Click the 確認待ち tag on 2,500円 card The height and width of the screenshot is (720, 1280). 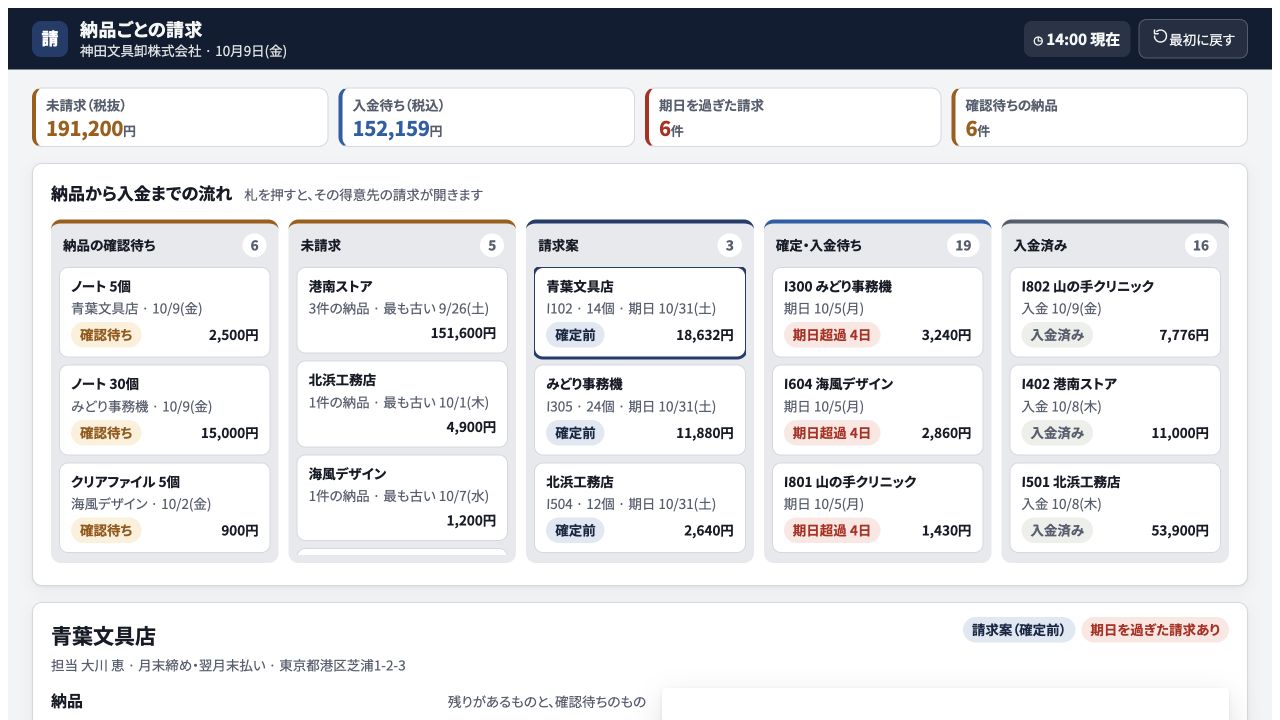(x=106, y=335)
